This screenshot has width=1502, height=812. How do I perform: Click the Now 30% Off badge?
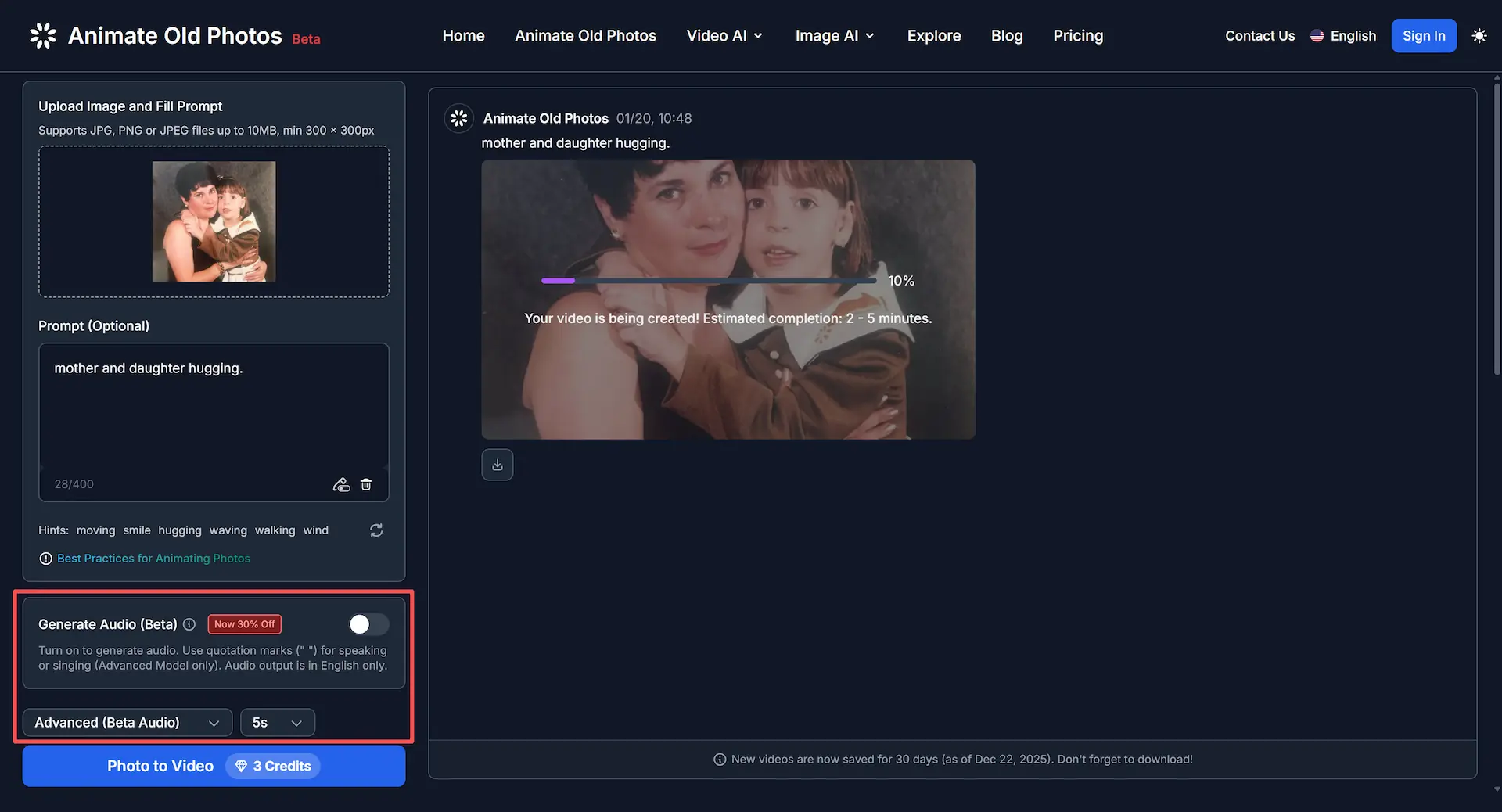coord(243,624)
